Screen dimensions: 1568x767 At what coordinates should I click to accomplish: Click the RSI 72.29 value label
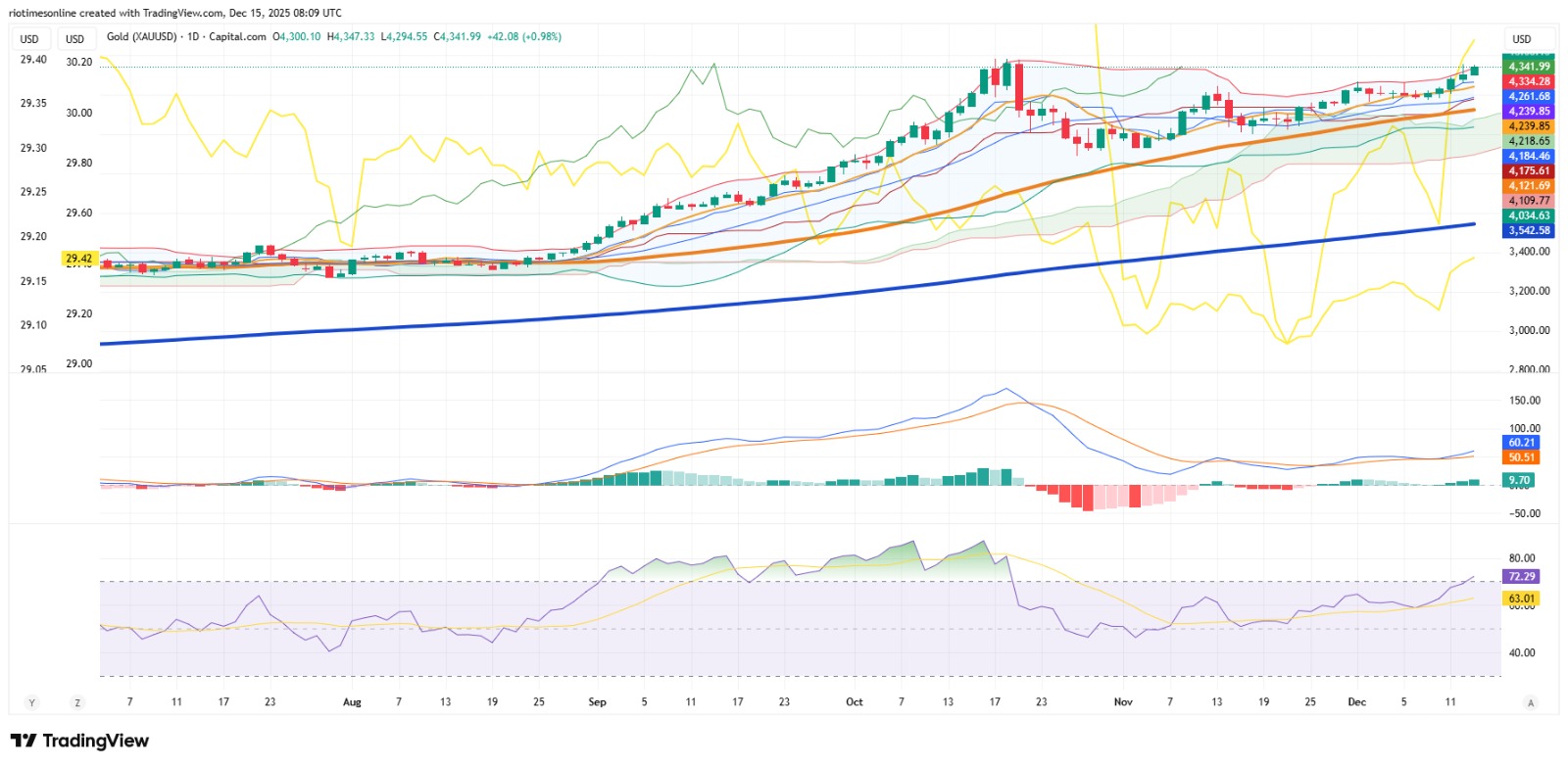click(1521, 577)
